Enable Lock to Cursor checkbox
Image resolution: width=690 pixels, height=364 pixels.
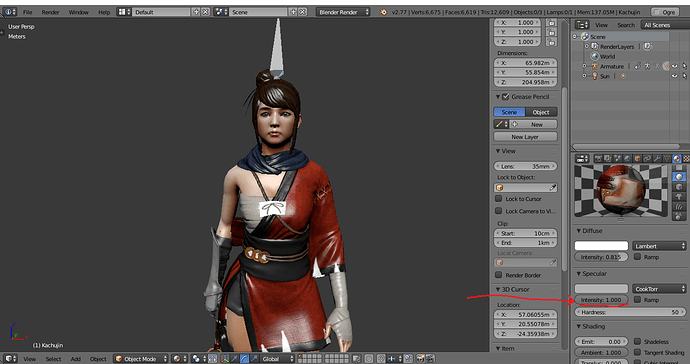499,199
